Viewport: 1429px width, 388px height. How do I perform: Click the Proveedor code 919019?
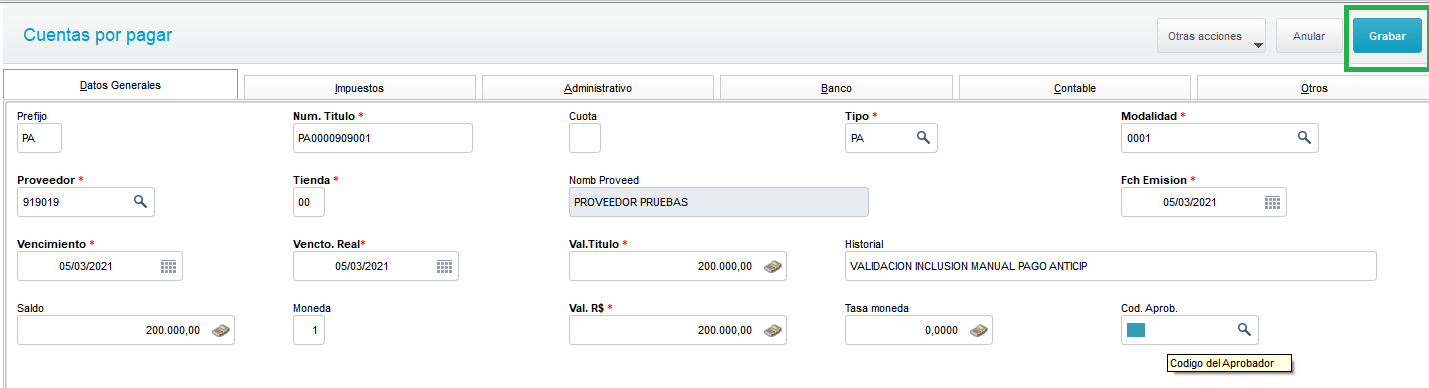click(41, 202)
